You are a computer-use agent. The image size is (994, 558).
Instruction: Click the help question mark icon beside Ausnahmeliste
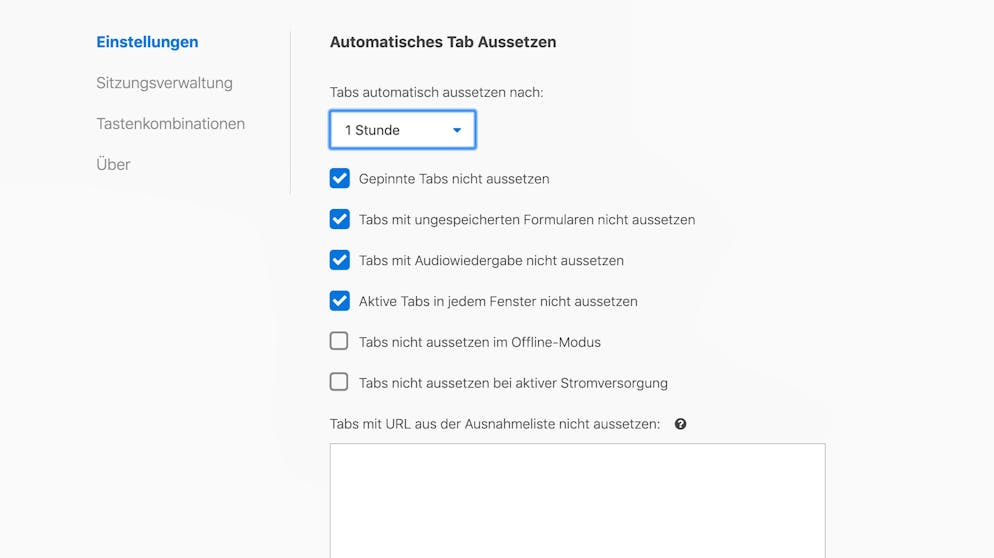[680, 424]
